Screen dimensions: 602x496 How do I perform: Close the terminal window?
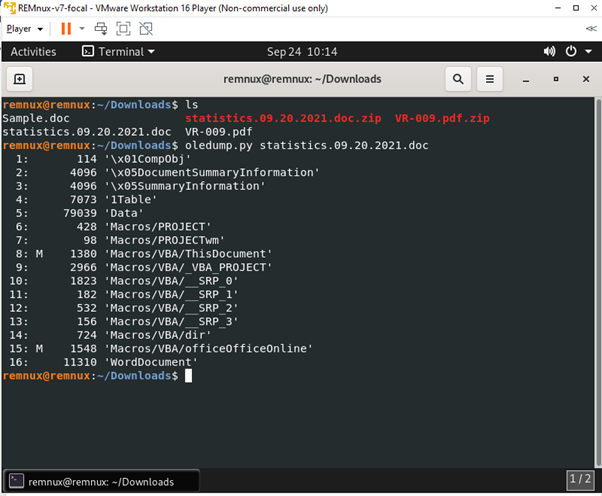[586, 79]
